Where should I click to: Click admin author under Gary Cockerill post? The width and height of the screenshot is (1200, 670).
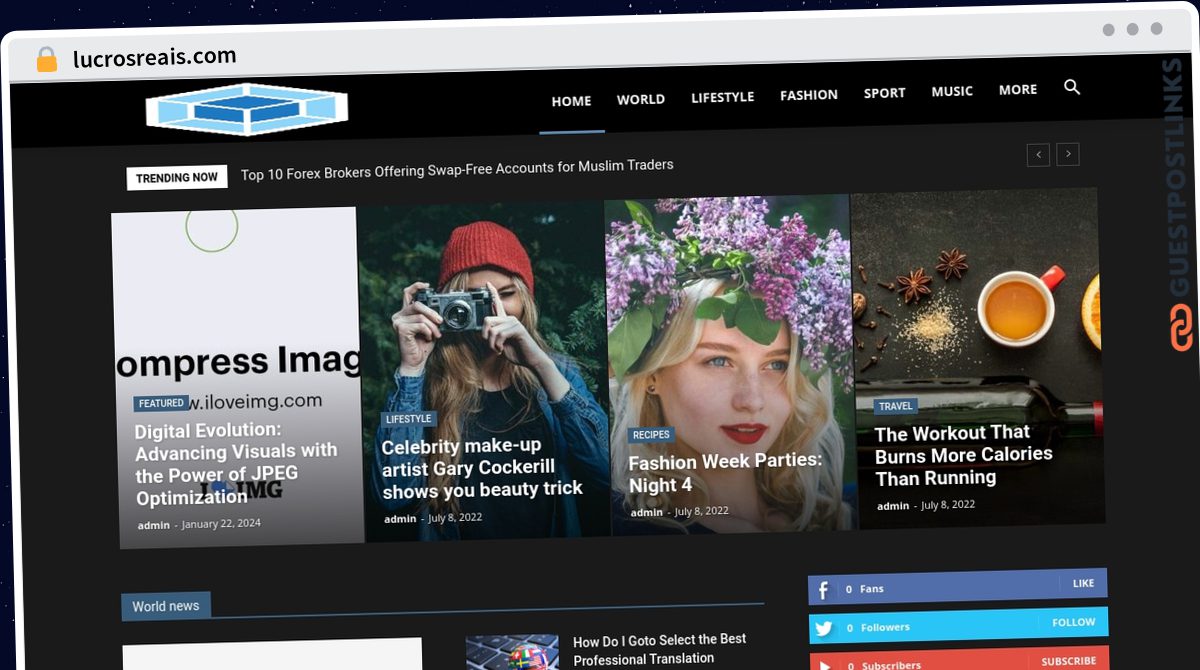tap(400, 519)
